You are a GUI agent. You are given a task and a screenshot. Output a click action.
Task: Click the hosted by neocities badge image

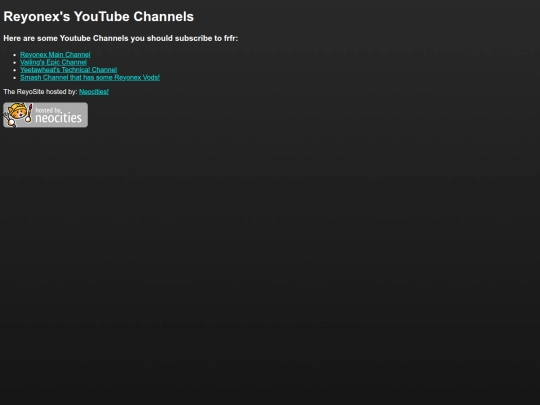[x=45, y=115]
